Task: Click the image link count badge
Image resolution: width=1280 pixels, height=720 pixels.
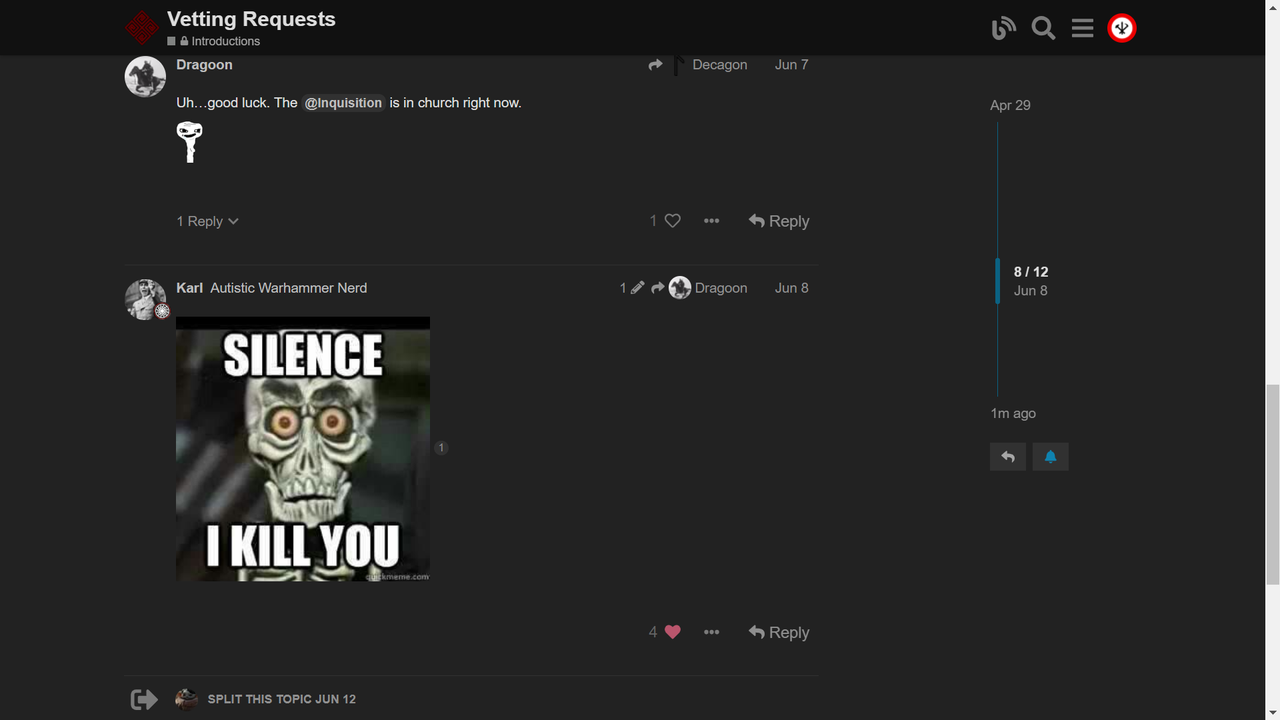Action: 440,448
